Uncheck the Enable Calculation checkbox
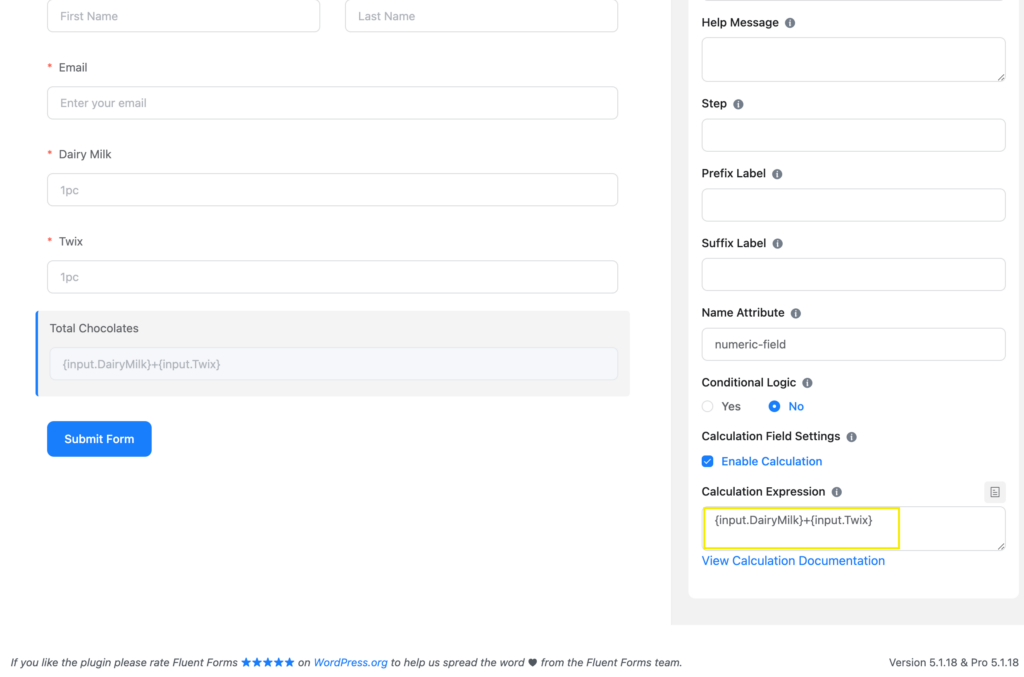 pyautogui.click(x=707, y=462)
